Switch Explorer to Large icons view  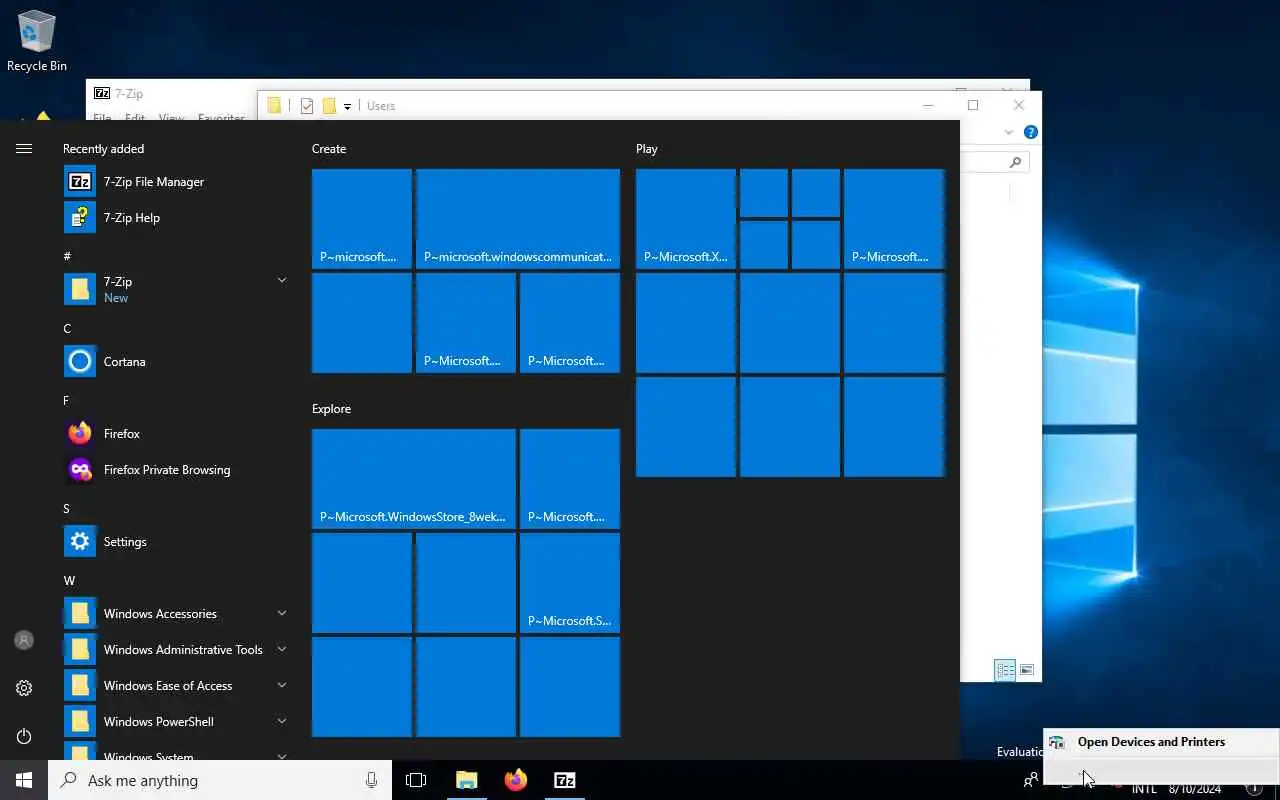[x=1026, y=670]
